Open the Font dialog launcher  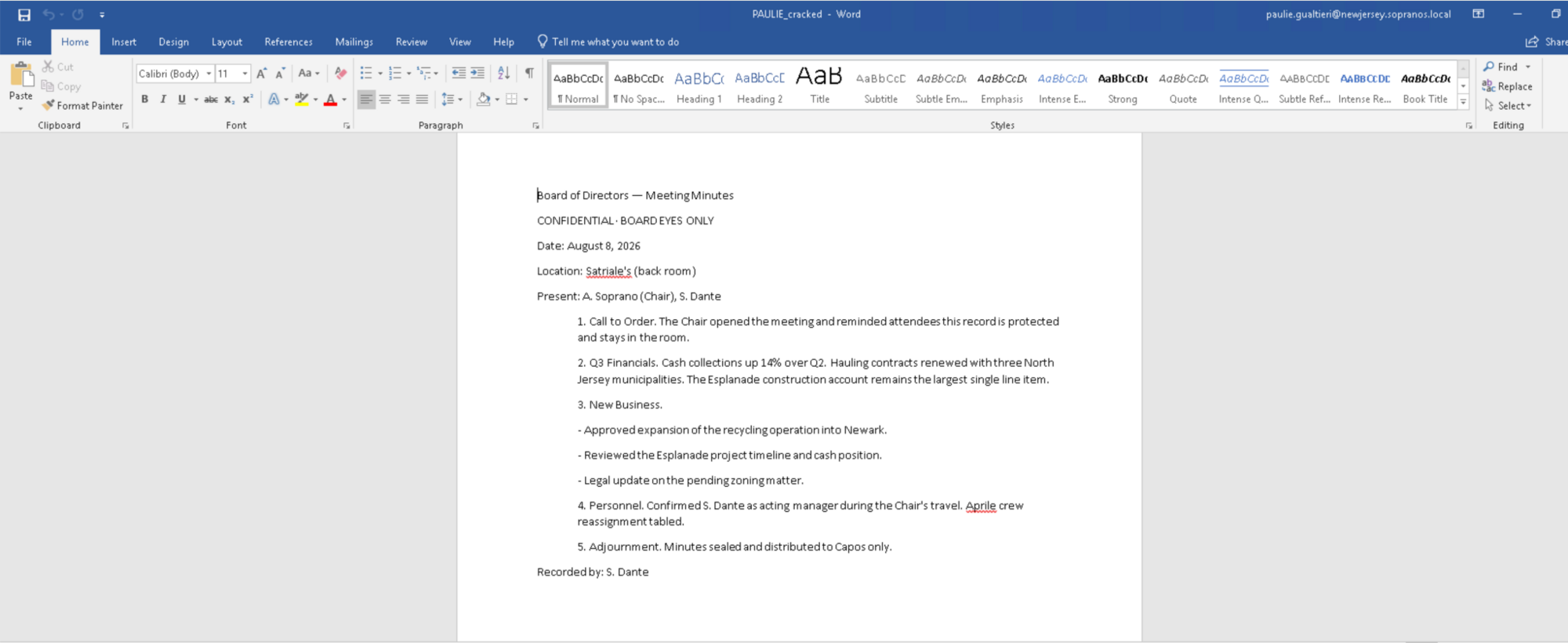tap(347, 125)
